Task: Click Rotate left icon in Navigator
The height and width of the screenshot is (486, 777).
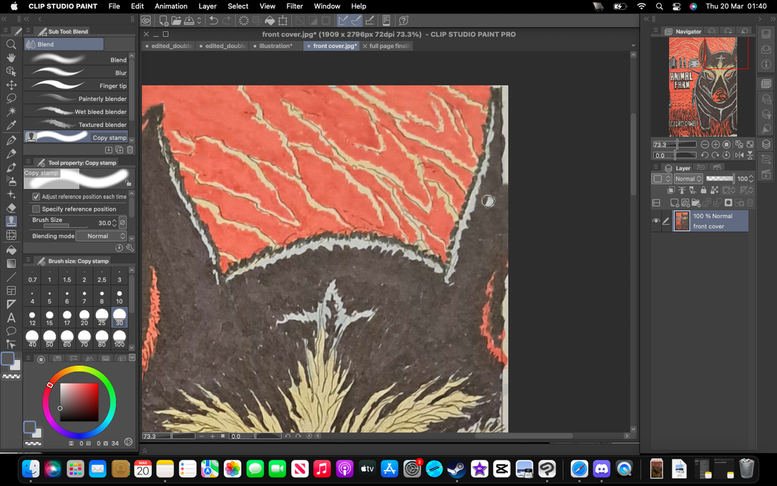Action: [x=705, y=155]
